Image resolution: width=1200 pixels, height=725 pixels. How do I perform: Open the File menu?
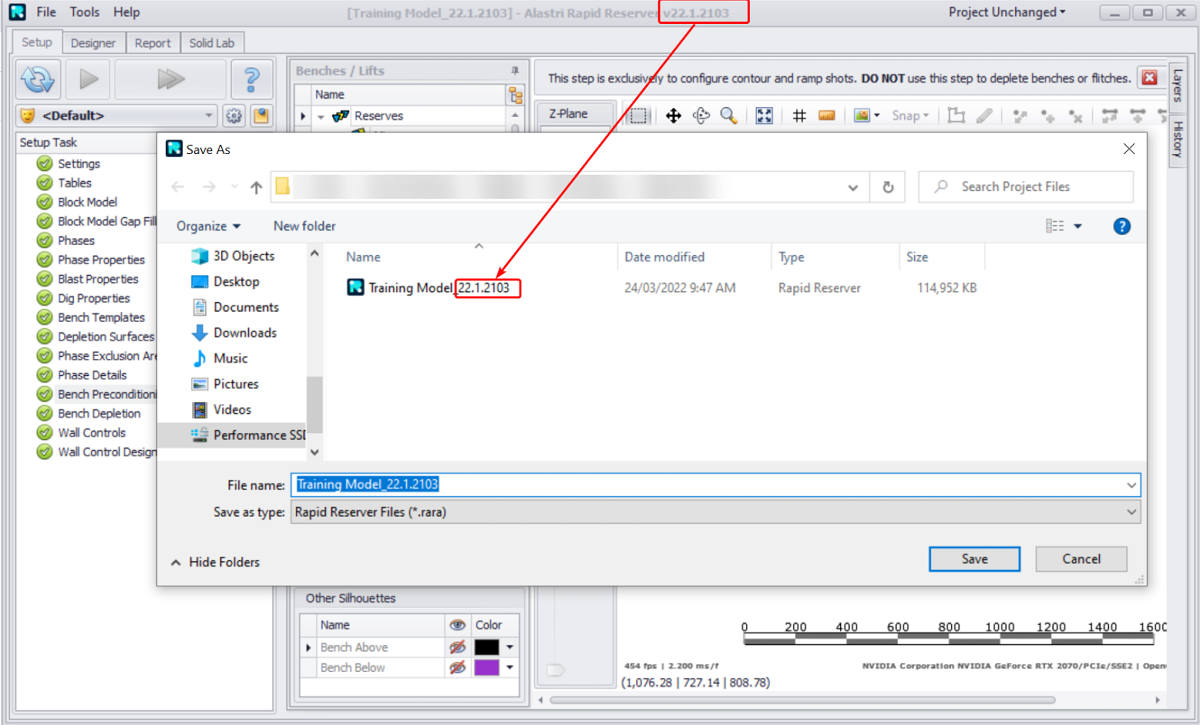coord(47,12)
